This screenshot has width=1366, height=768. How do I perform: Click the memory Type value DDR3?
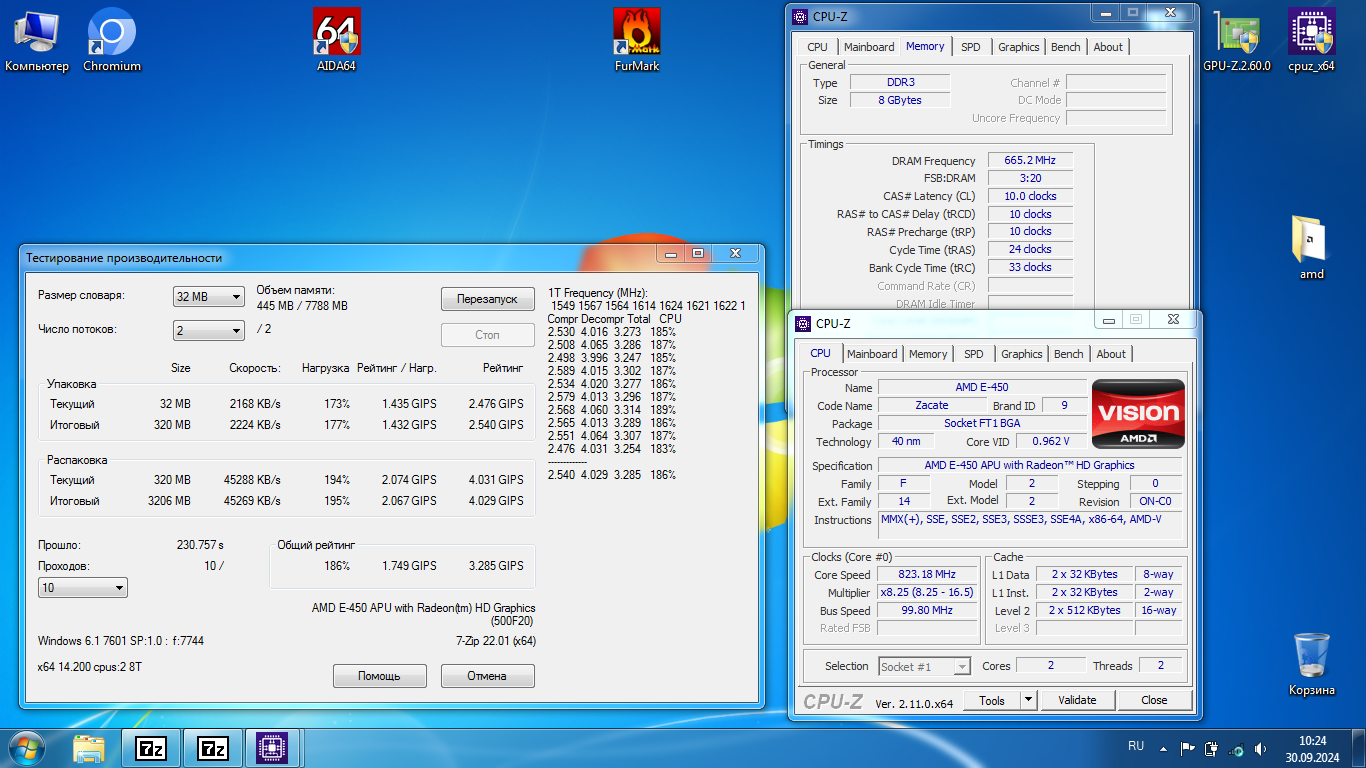point(900,82)
